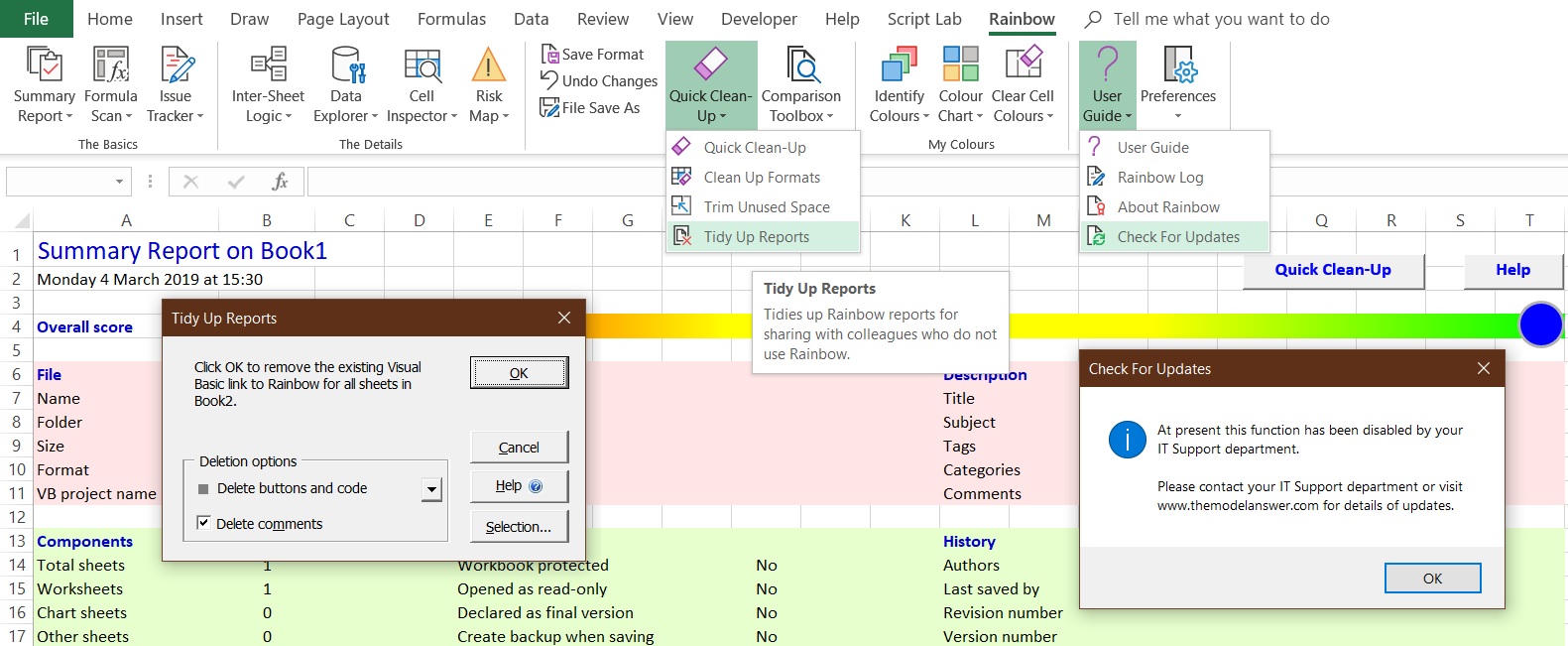1568x646 pixels.
Task: Select Check For Updates menu item
Action: coord(1174,236)
